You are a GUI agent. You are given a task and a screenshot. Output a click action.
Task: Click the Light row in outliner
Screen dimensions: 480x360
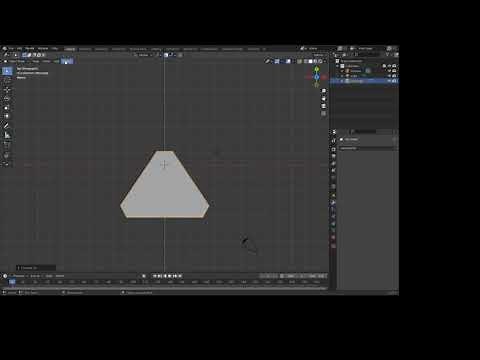(363, 76)
